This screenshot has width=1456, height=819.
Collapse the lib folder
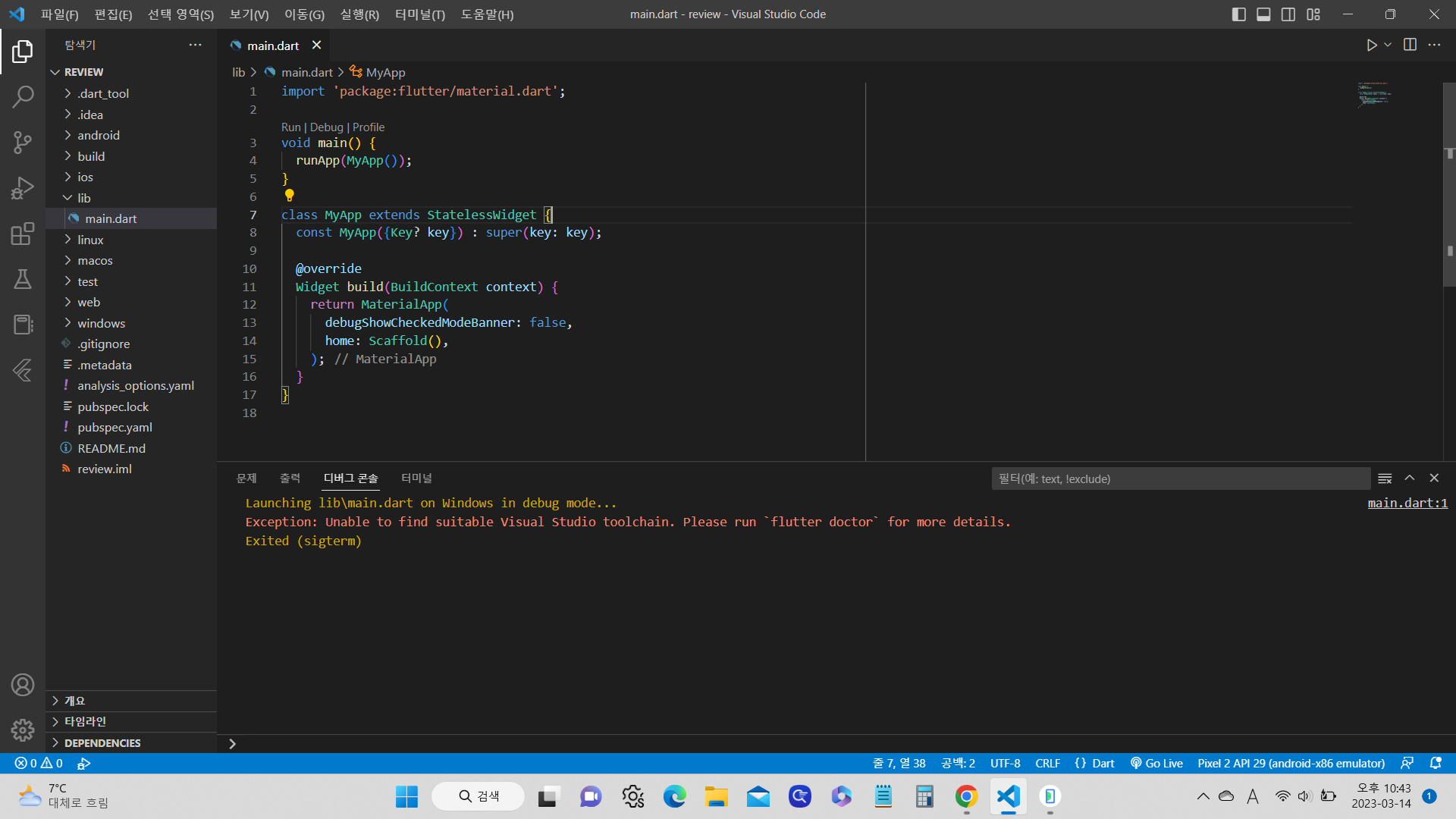coord(131,198)
